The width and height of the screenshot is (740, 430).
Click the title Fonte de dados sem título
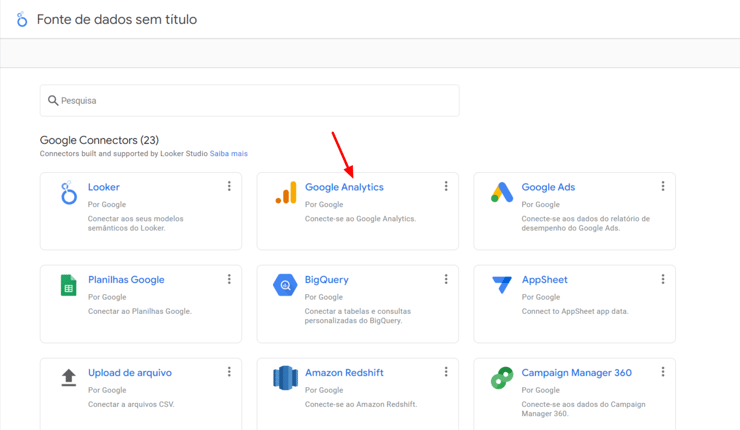117,19
